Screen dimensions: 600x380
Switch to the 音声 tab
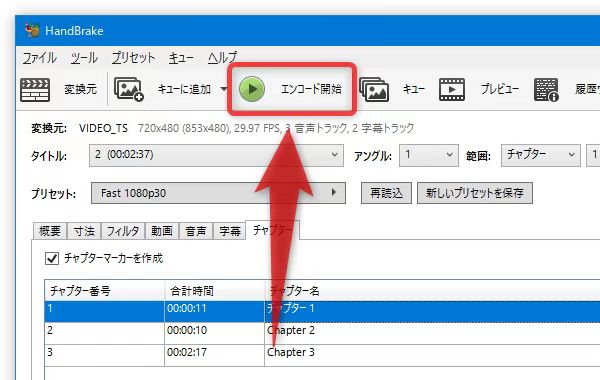pos(196,231)
